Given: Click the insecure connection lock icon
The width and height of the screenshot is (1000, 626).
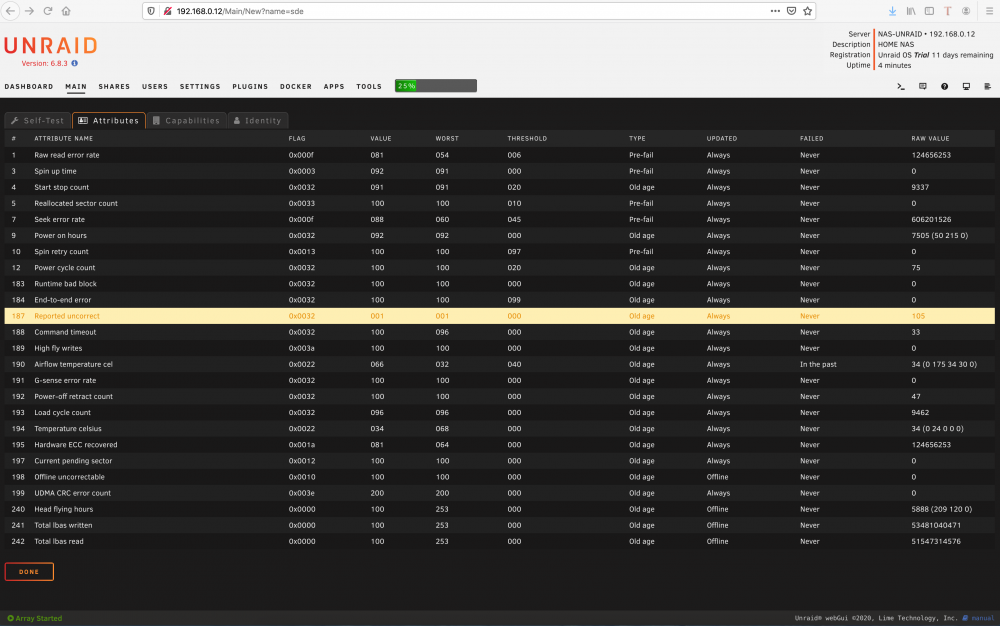Looking at the screenshot, I should (x=167, y=11).
